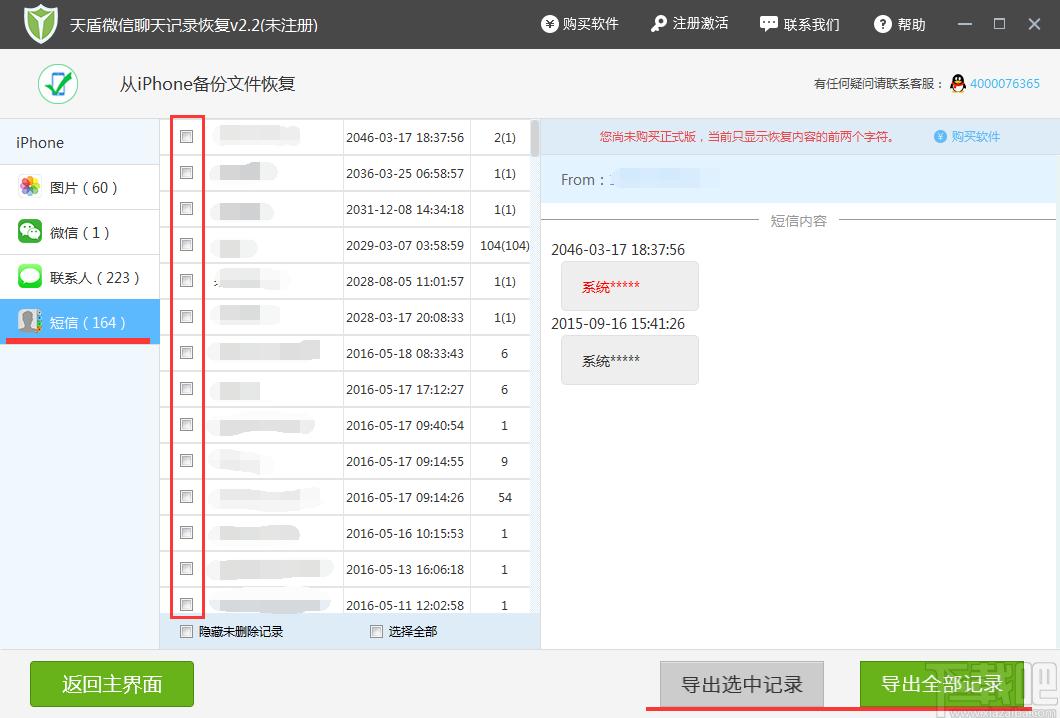Viewport: 1060px width, 718px height.
Task: Check the row dated 2016-05-17 09:14:55
Action: tap(187, 460)
